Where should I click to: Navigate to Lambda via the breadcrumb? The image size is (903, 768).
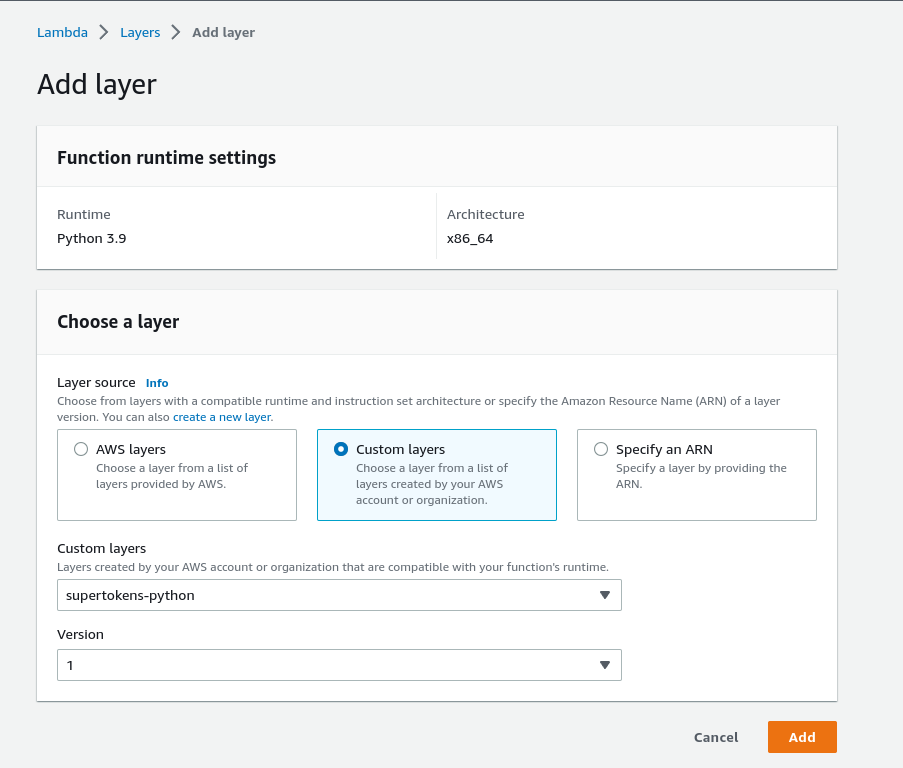coord(62,32)
